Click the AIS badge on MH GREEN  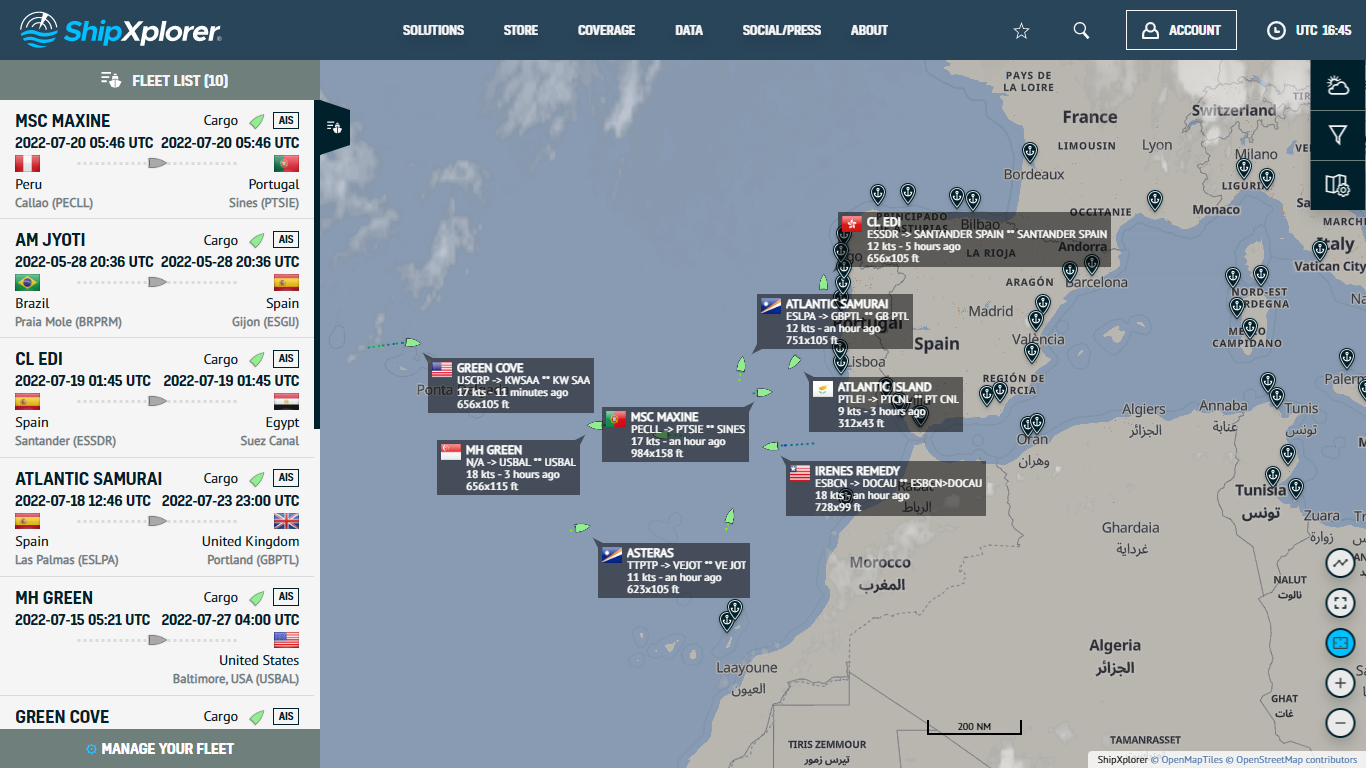(x=286, y=597)
